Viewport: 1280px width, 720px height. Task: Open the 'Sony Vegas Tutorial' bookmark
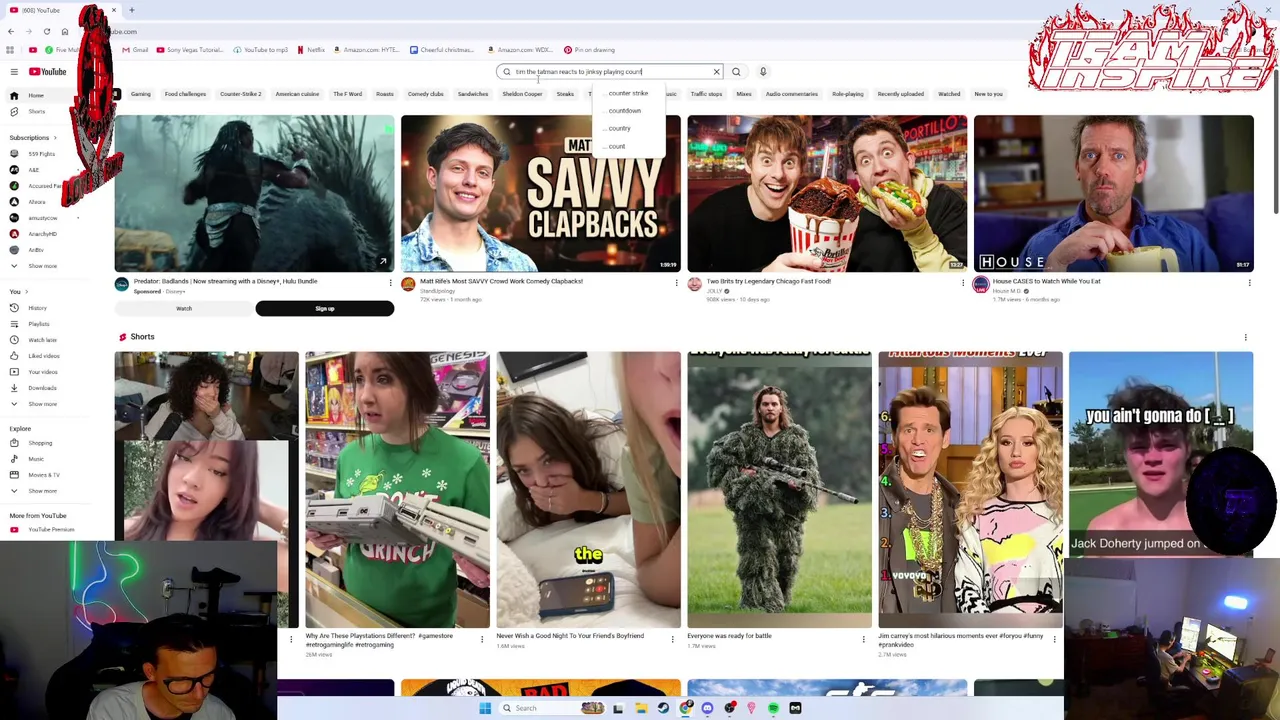coord(190,50)
